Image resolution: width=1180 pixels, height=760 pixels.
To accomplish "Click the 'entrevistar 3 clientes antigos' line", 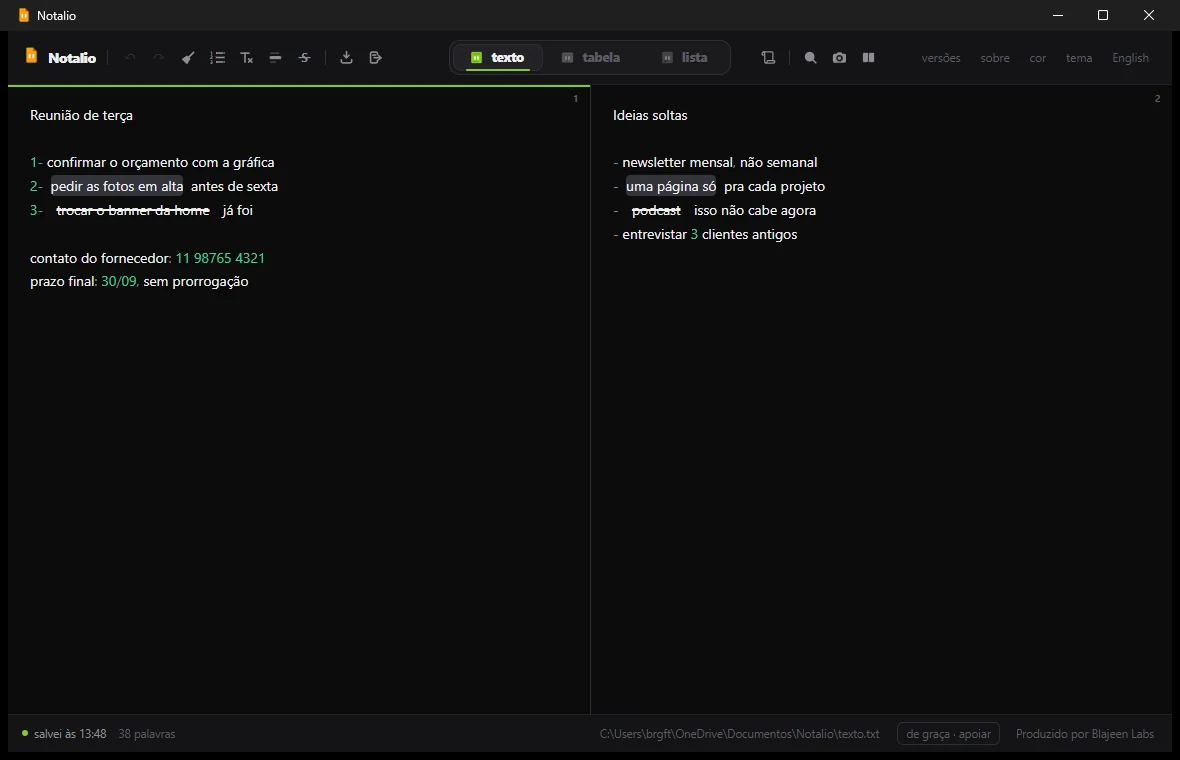I will coord(705,234).
